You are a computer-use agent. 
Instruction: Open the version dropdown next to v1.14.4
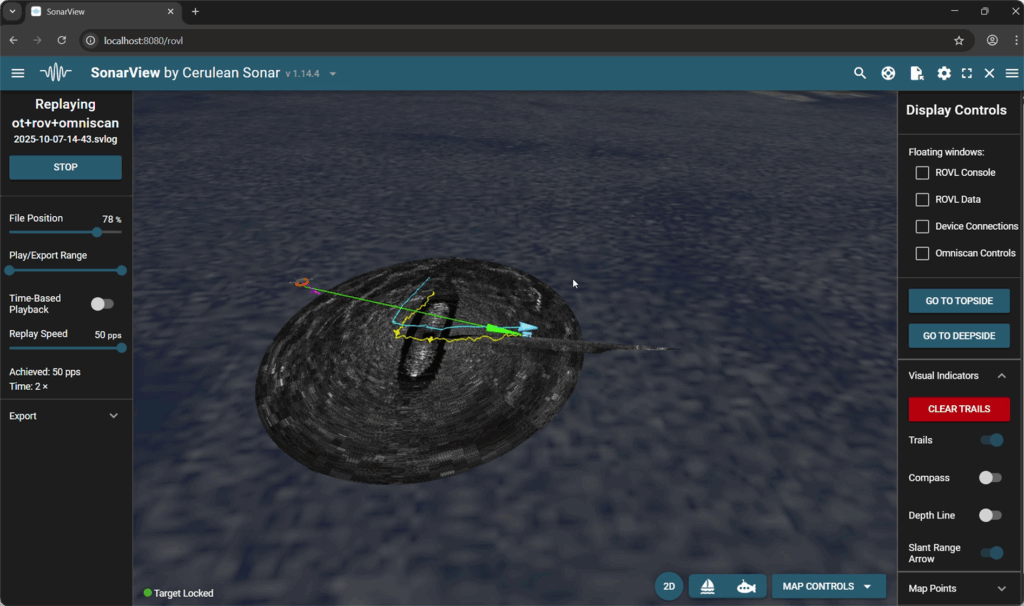pyautogui.click(x=333, y=74)
